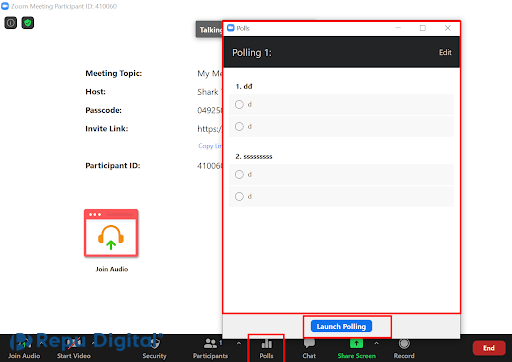Click the Polls toolbar button
The image size is (512, 362).
(266, 348)
